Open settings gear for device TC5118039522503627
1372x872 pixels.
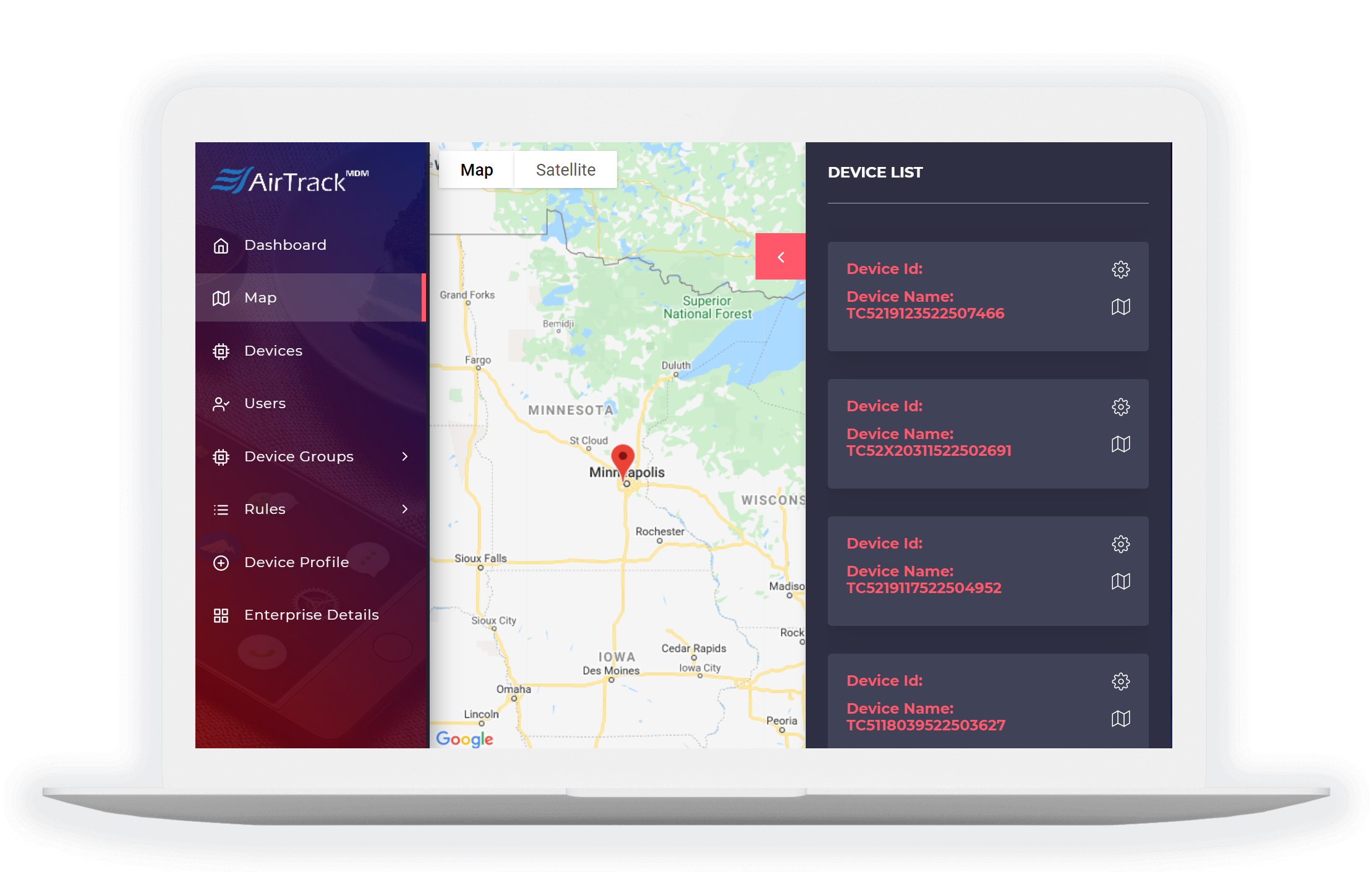tap(1120, 681)
